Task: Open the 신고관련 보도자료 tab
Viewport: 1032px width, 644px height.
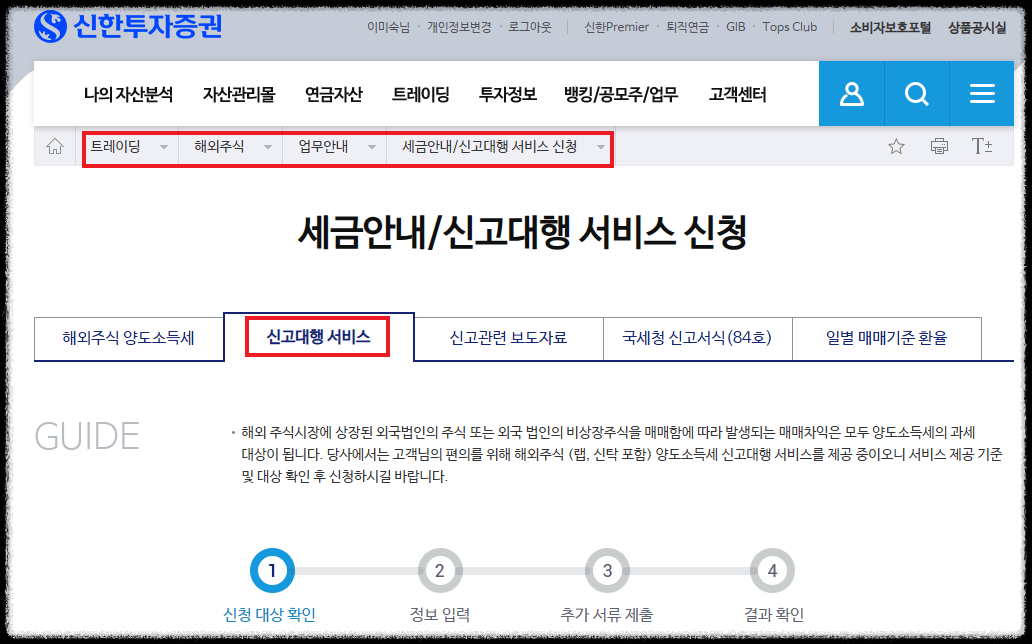Action: 508,338
